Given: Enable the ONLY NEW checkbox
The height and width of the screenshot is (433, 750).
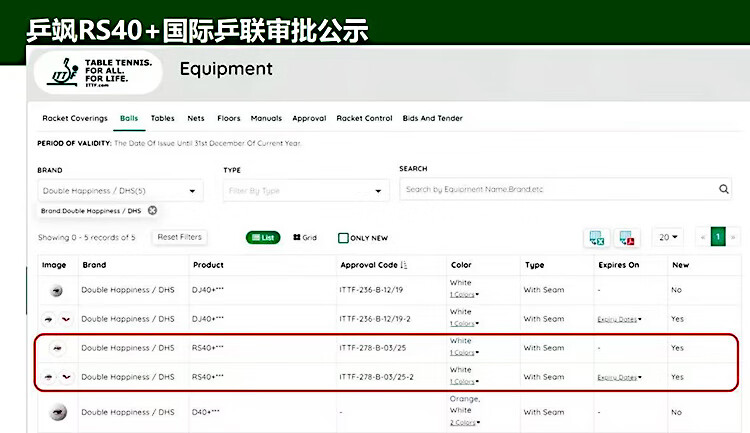Looking at the screenshot, I should click(343, 238).
